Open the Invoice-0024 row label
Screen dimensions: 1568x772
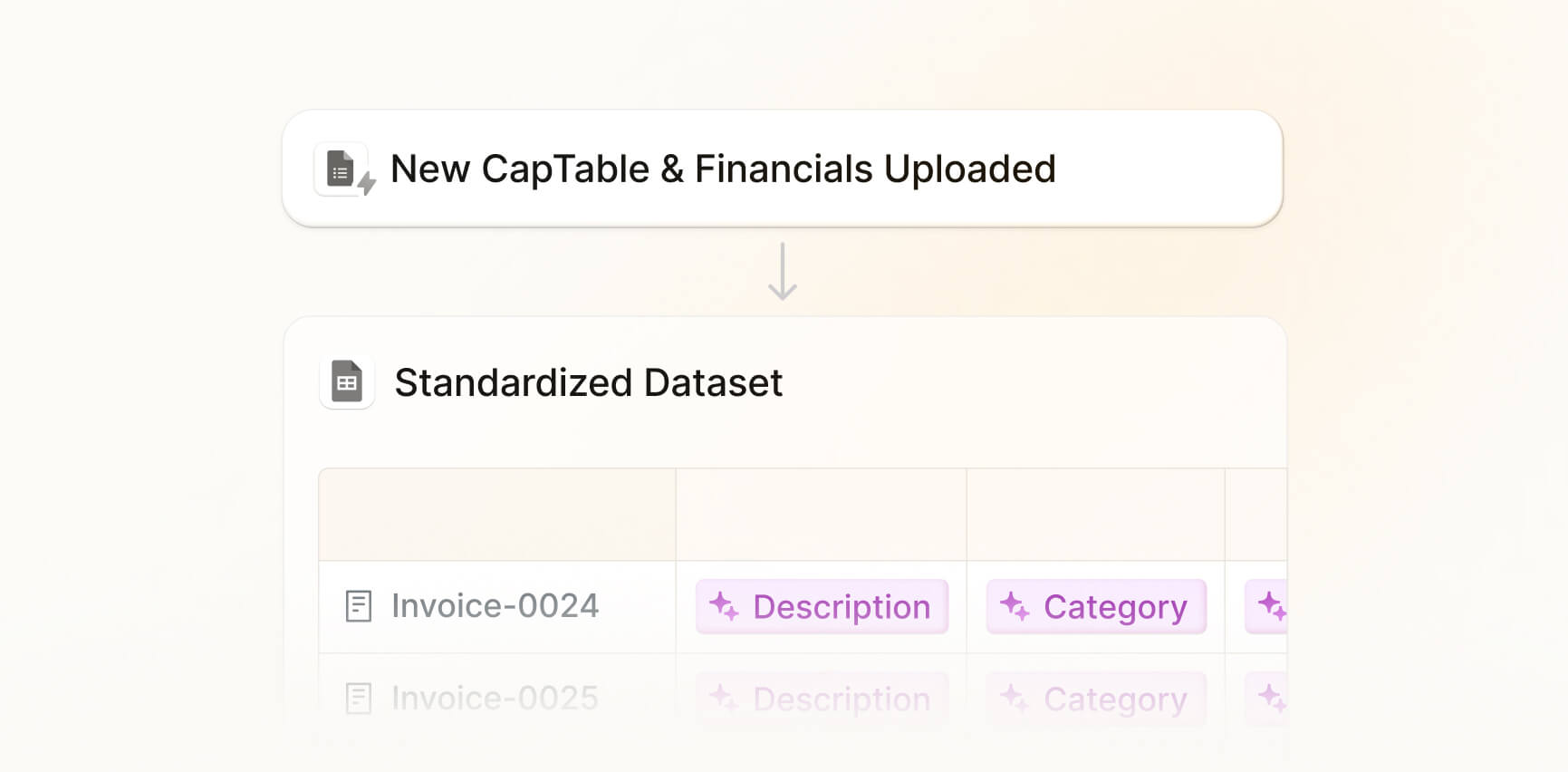tap(495, 606)
